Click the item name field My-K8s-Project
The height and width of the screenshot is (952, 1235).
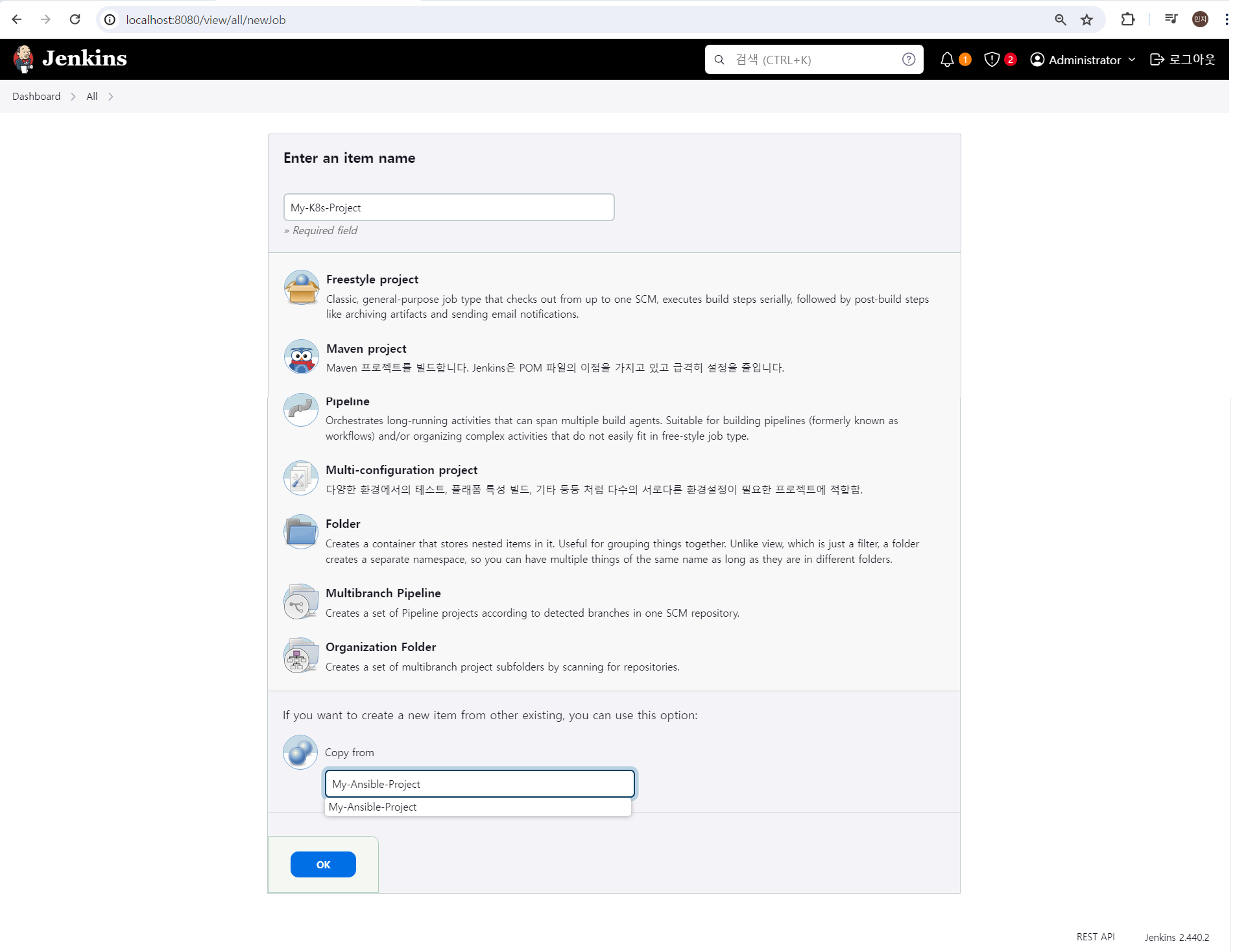click(449, 208)
